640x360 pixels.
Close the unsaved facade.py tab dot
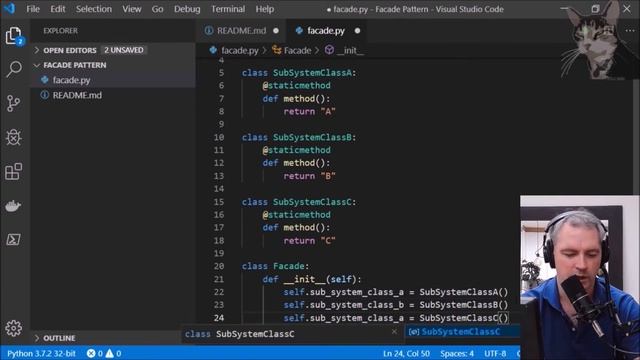point(358,31)
